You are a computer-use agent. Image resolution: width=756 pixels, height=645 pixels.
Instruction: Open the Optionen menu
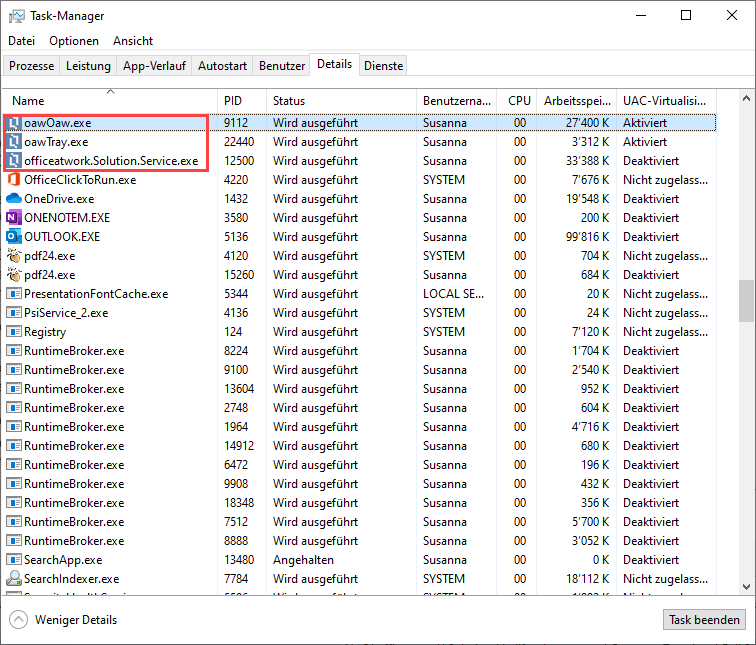74,41
